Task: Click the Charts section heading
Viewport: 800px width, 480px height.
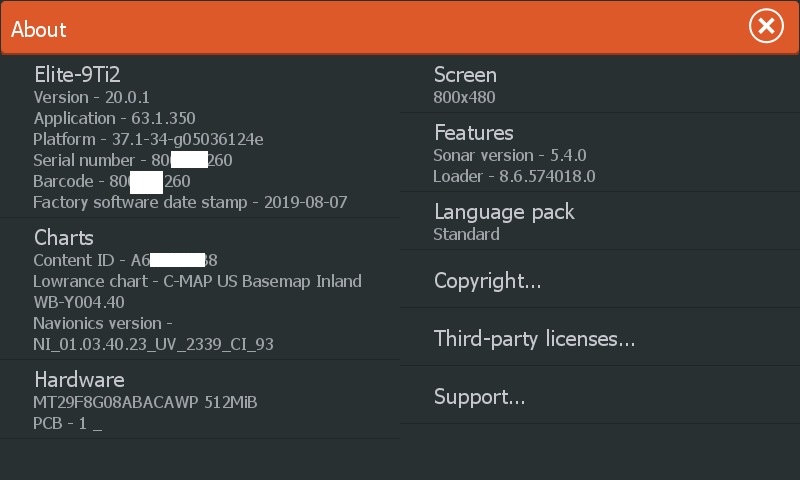Action: (x=64, y=238)
